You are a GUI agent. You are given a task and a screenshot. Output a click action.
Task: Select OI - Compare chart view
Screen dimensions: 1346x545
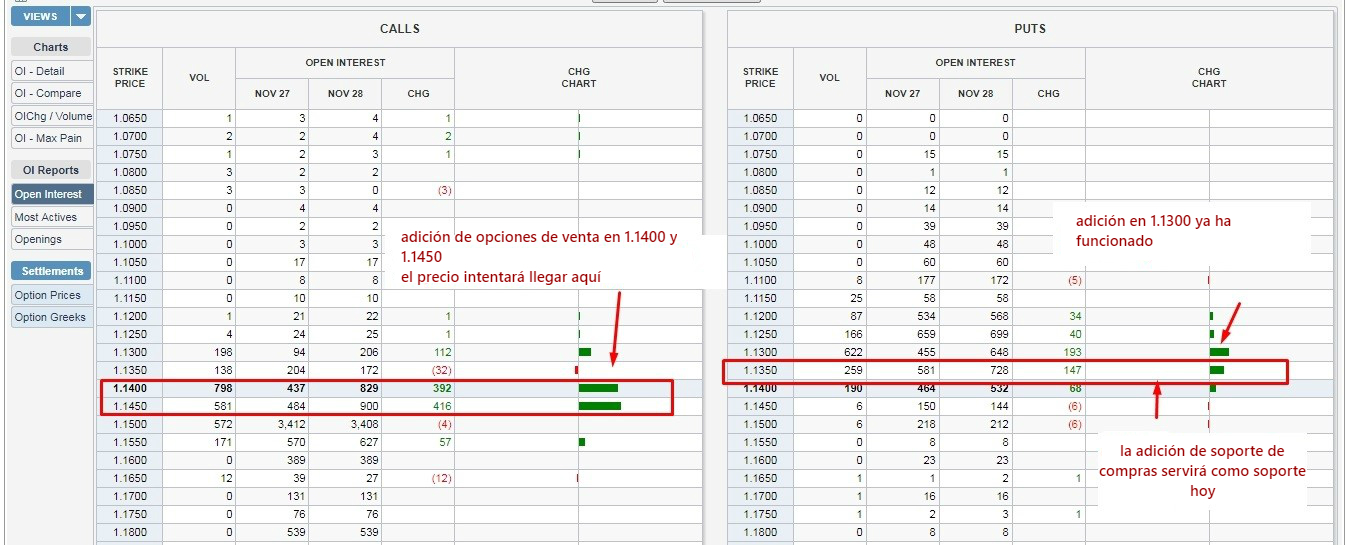click(x=48, y=93)
